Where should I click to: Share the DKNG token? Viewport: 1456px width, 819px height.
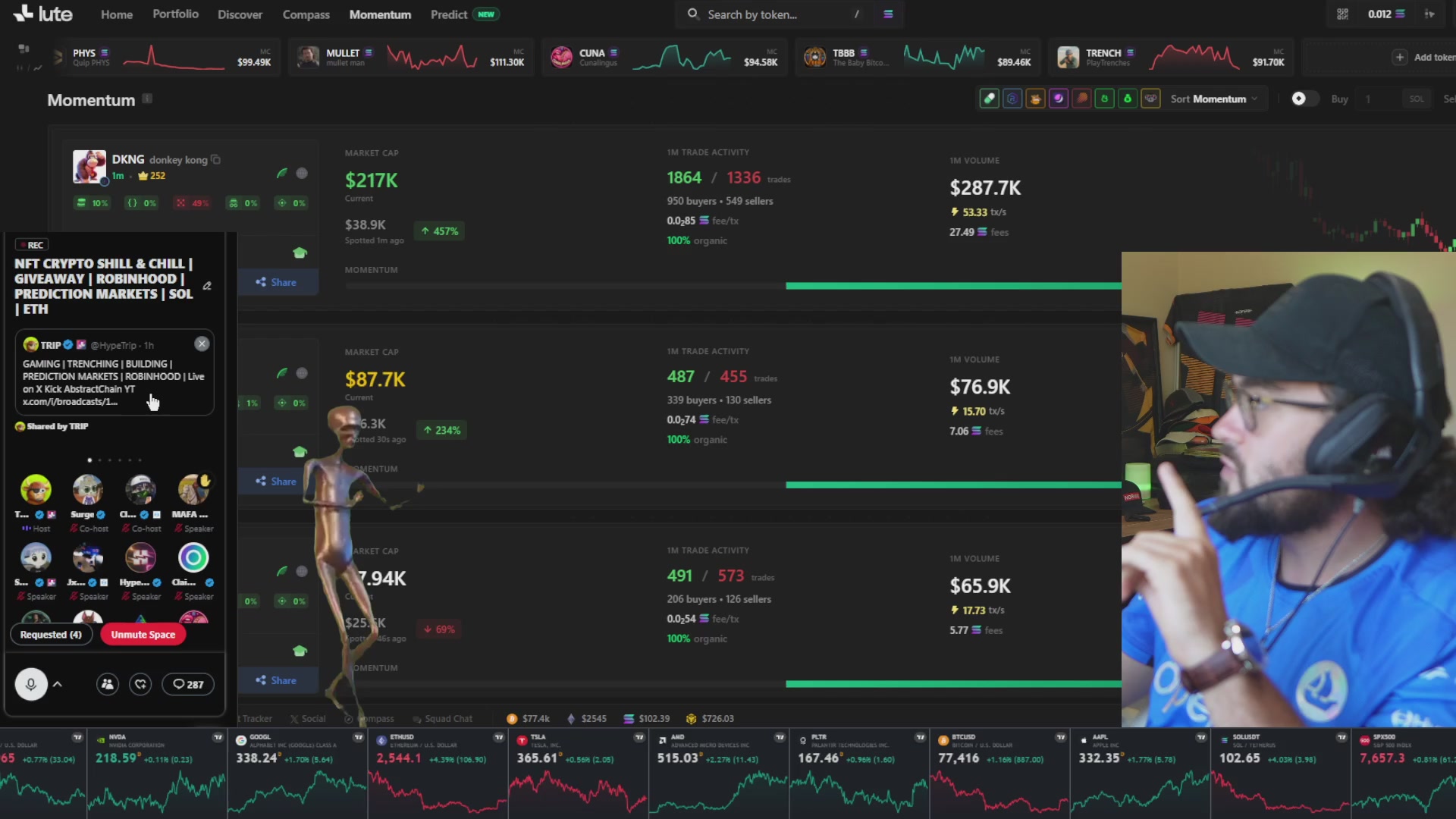[x=277, y=282]
